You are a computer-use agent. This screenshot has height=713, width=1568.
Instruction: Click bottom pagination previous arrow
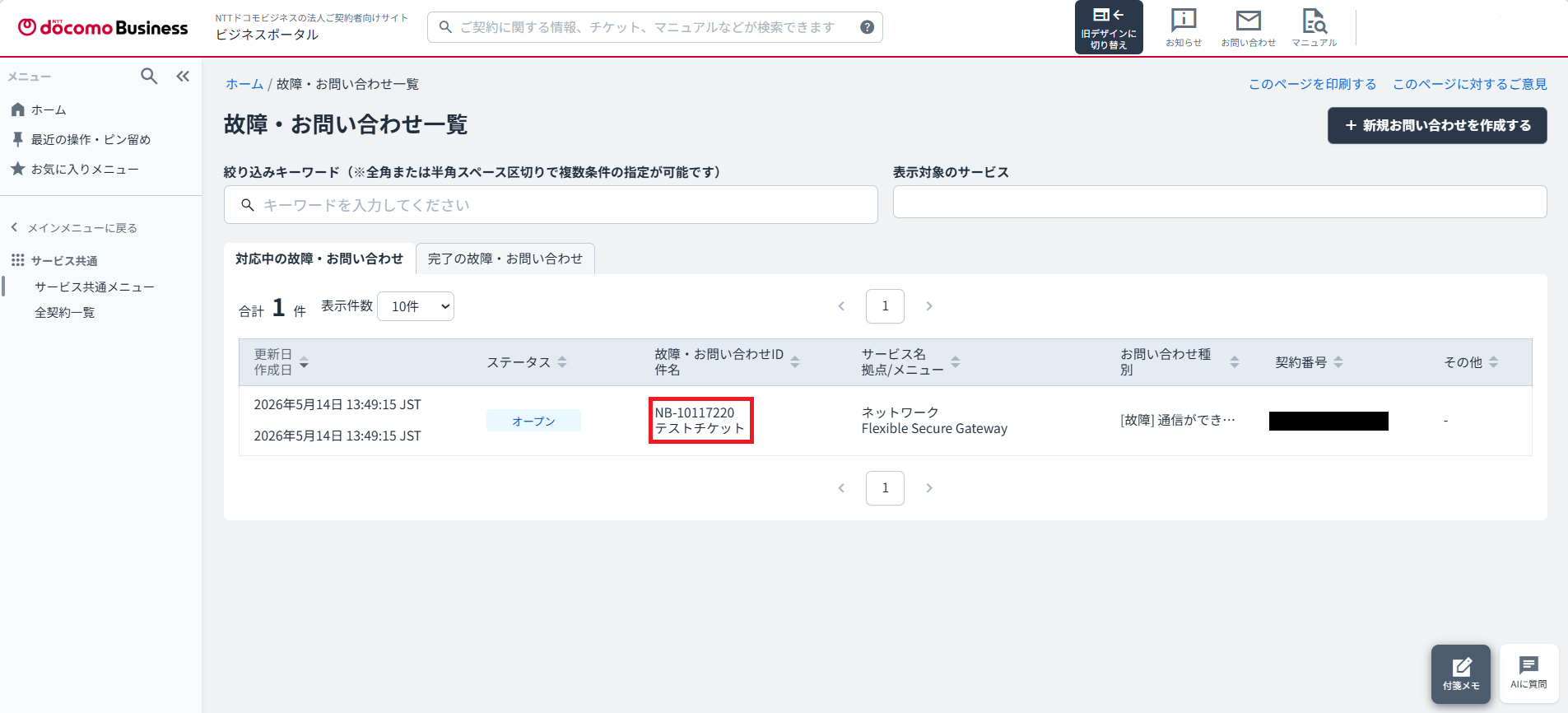[x=841, y=488]
